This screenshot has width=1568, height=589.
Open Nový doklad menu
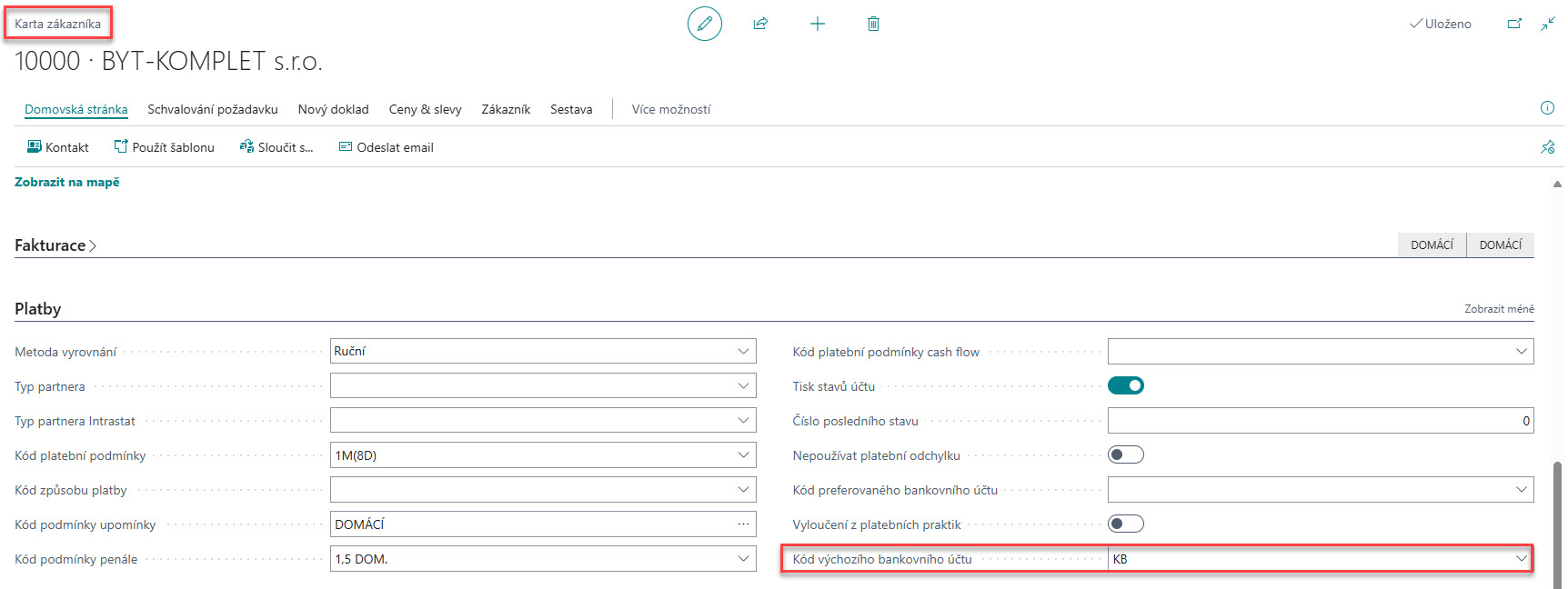pyautogui.click(x=334, y=109)
